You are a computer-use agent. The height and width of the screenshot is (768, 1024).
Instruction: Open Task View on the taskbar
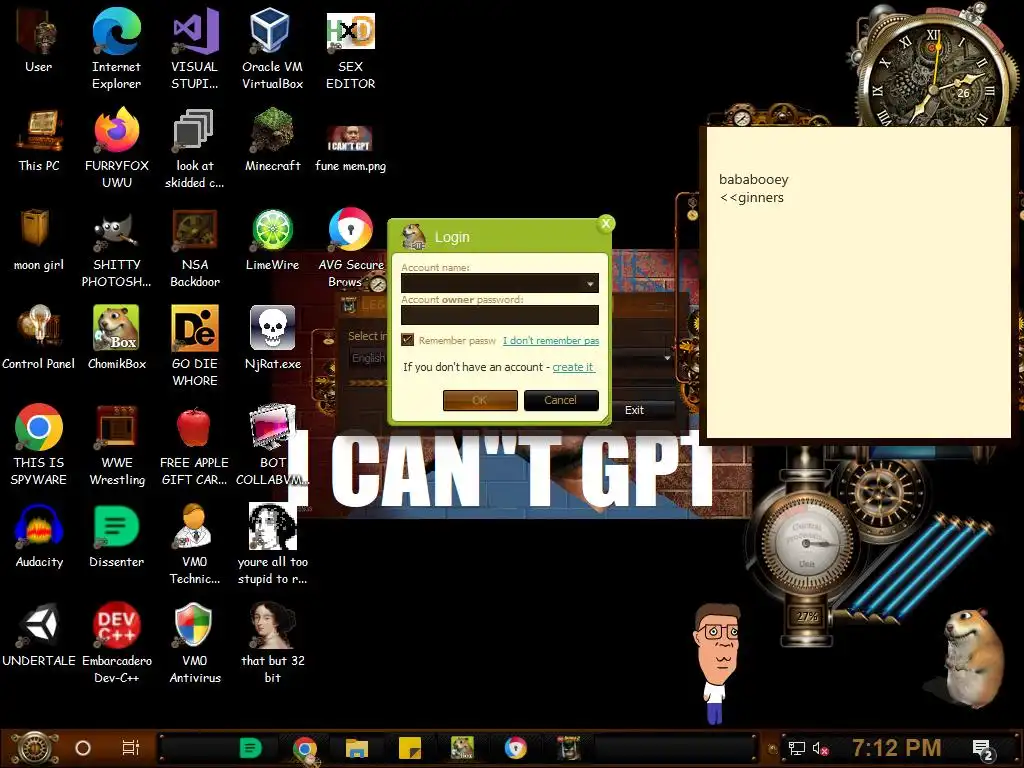(x=131, y=748)
